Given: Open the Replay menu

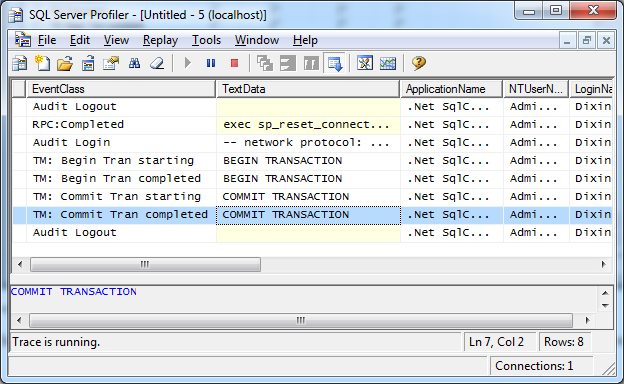Looking at the screenshot, I should click(160, 40).
